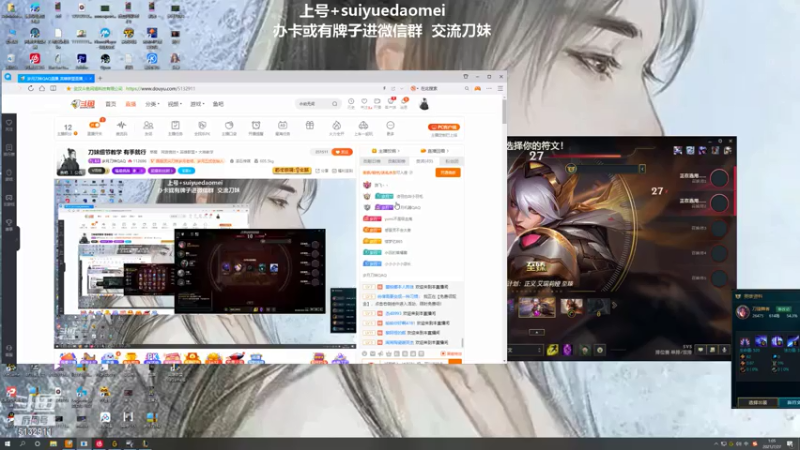Toggle the live broadcast switch in streamer toolbar
Image resolution: width=800 pixels, height=450 pixels.
coord(94,125)
